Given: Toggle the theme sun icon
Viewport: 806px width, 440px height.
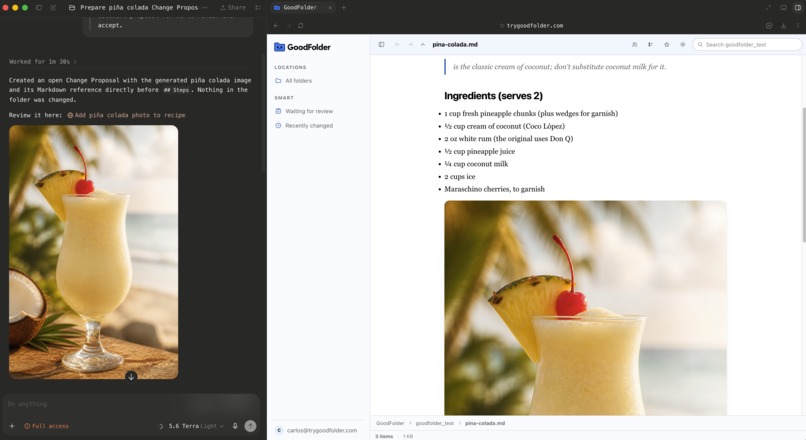Looking at the screenshot, I should pos(683,45).
